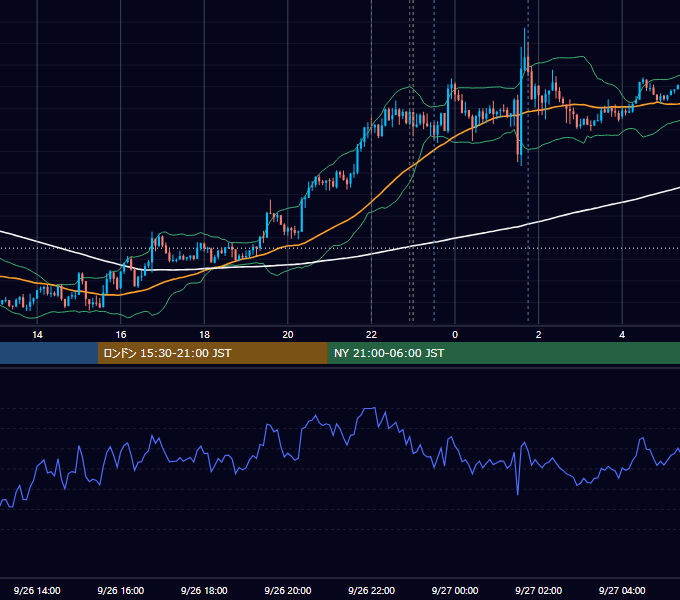
Task: Click the tallest candlestick spike near 2 o'clock
Action: pos(525,48)
